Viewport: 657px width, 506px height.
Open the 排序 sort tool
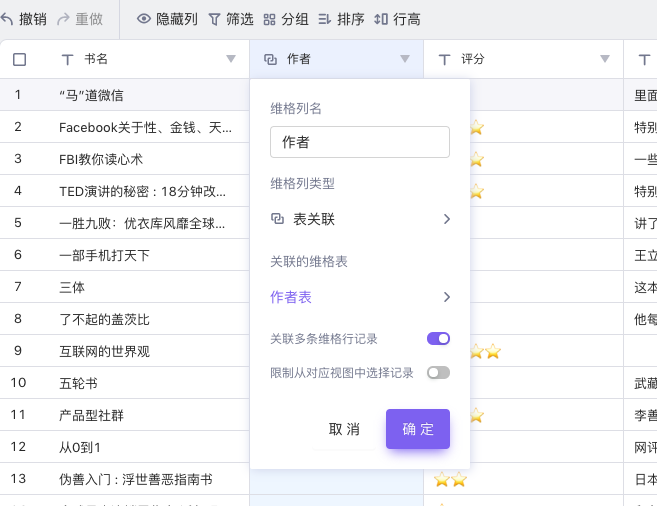[x=325, y=19]
